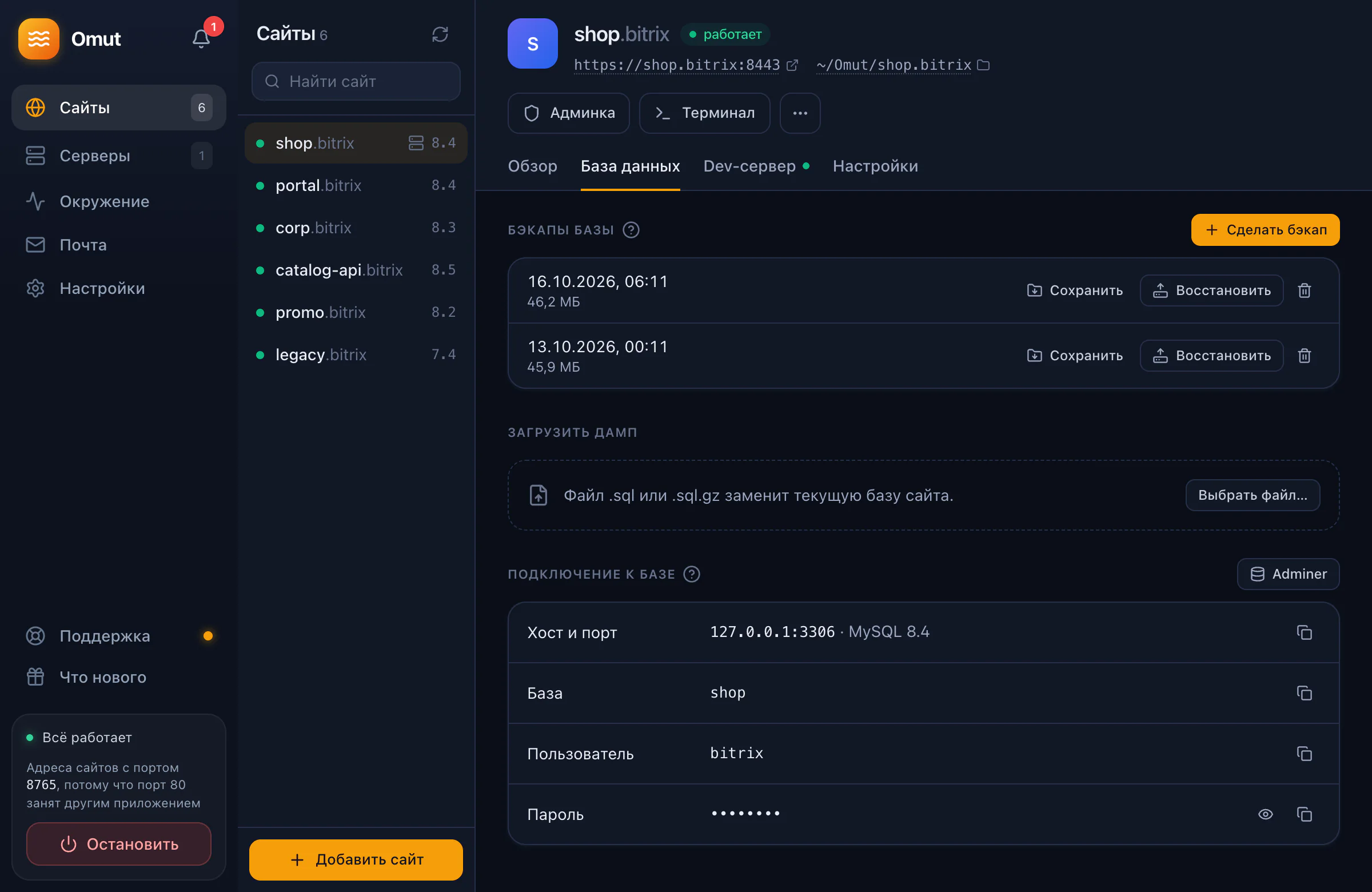The image size is (1372, 892).
Task: Click the Добавить сайт button
Action: coord(356,859)
